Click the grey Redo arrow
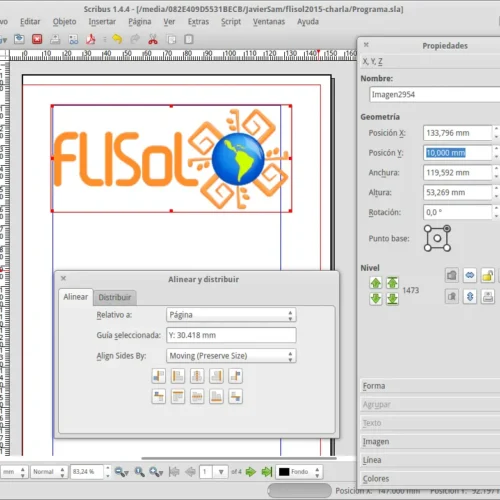The image size is (500, 500). pyautogui.click(x=135, y=39)
